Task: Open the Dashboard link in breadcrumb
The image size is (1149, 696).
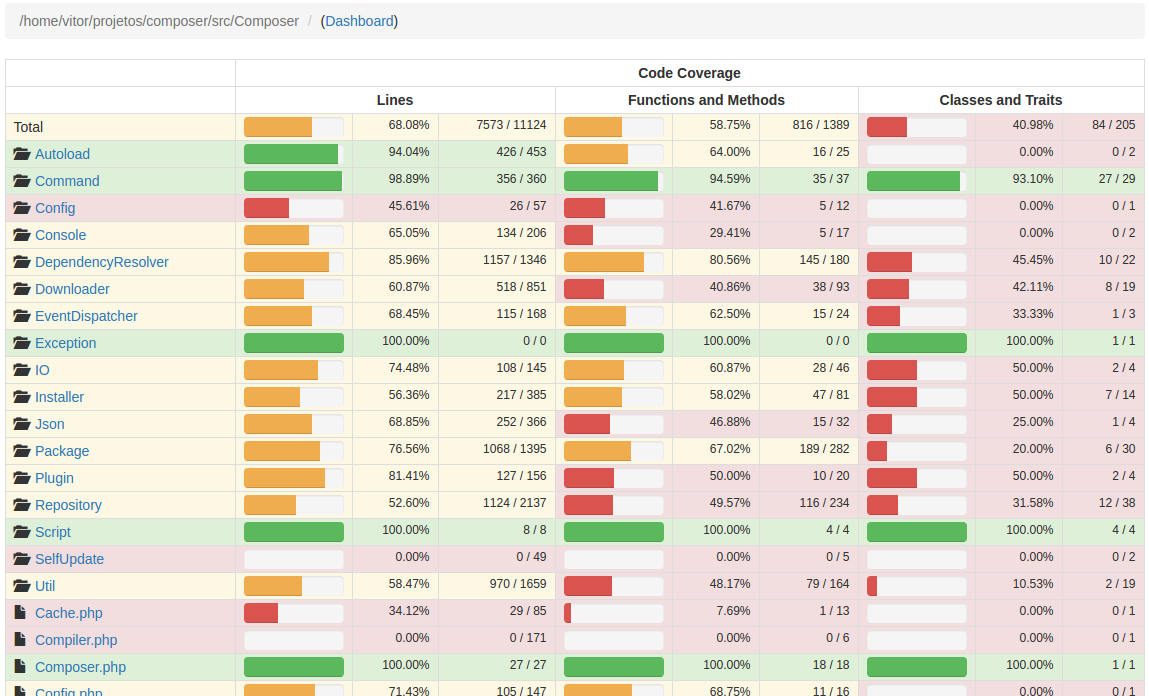Action: click(359, 21)
